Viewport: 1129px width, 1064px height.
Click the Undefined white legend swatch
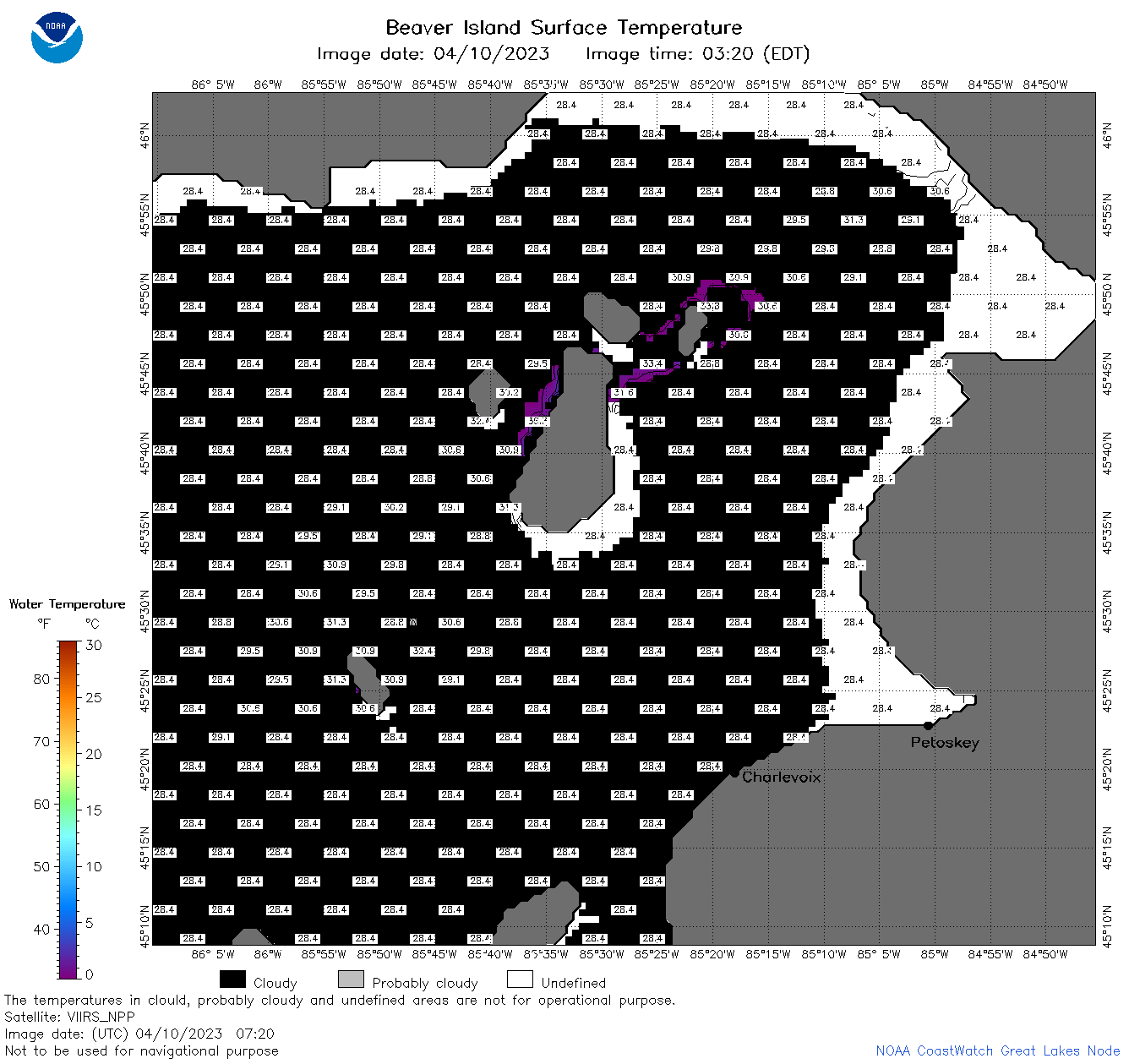pyautogui.click(x=520, y=979)
